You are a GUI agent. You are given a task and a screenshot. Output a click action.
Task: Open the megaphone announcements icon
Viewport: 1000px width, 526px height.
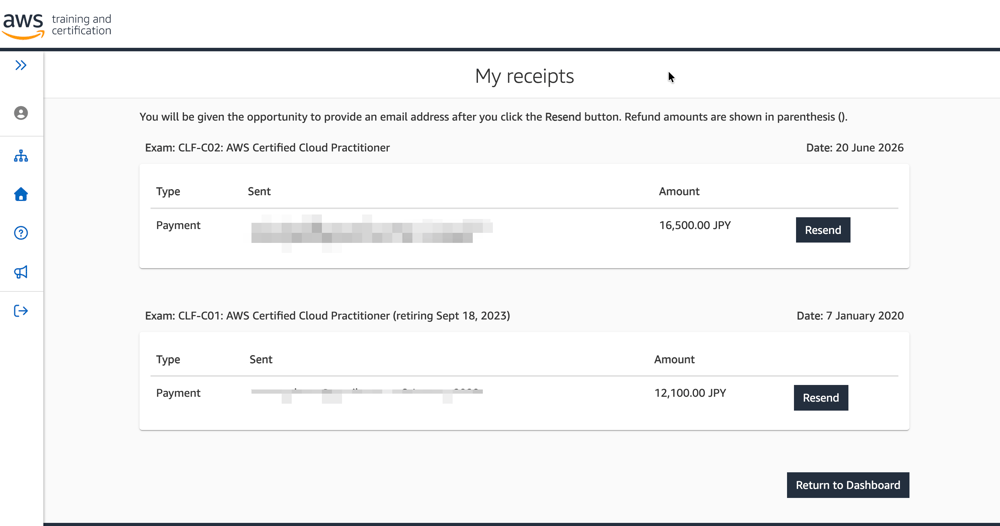point(21,272)
